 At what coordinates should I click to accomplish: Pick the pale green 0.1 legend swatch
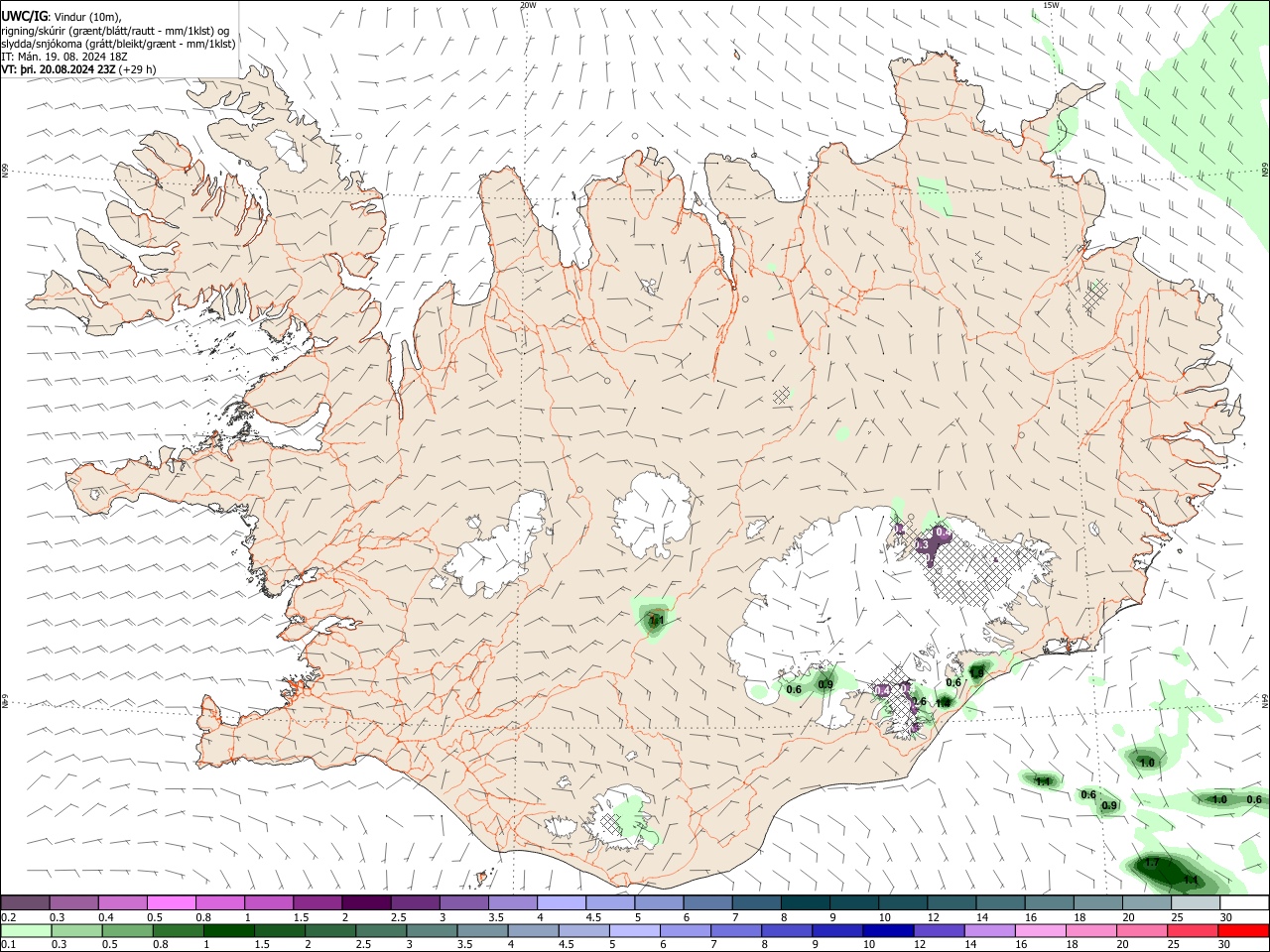coord(26,930)
